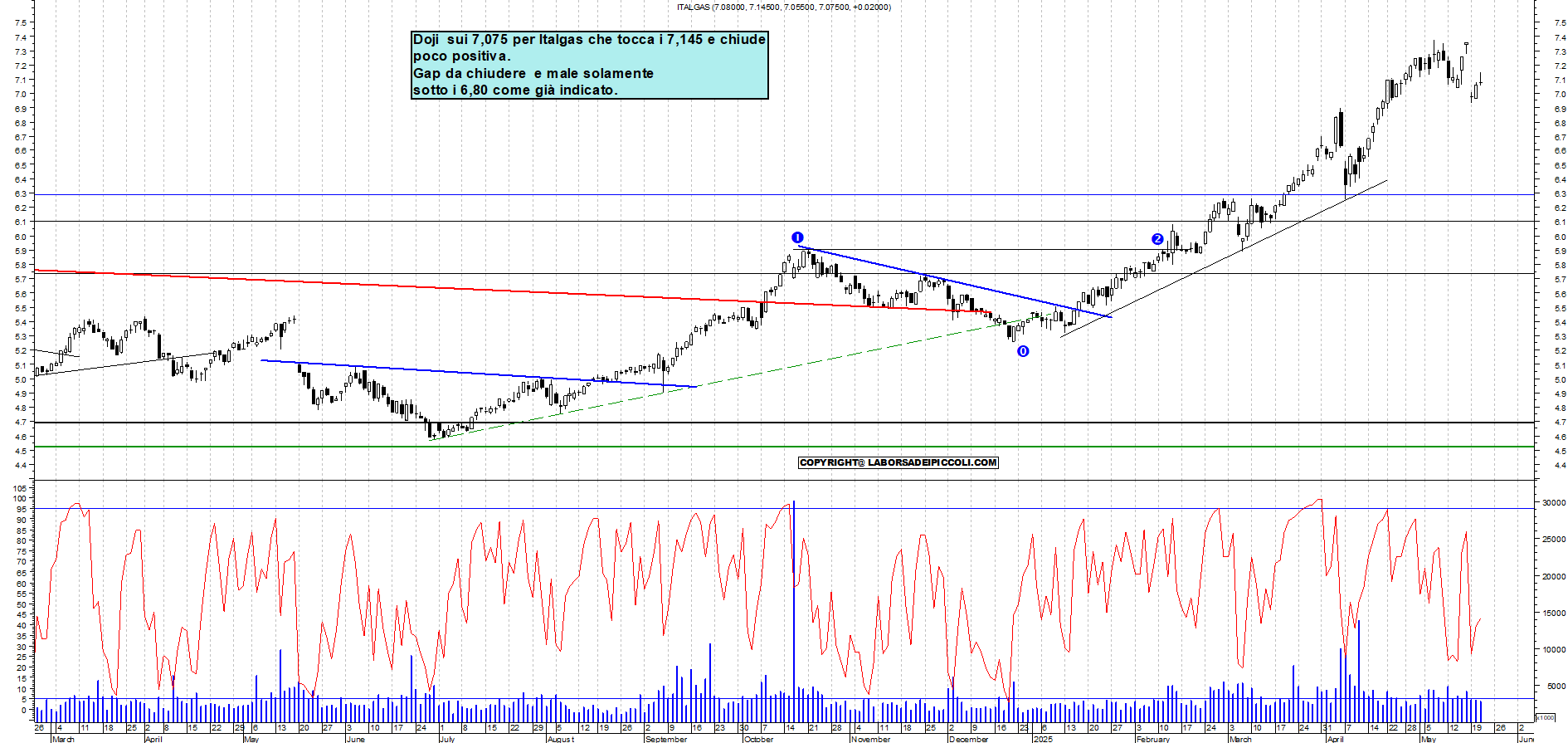Click the 25000 volume scale label
Screen dimensions: 1568x743
1554,540
